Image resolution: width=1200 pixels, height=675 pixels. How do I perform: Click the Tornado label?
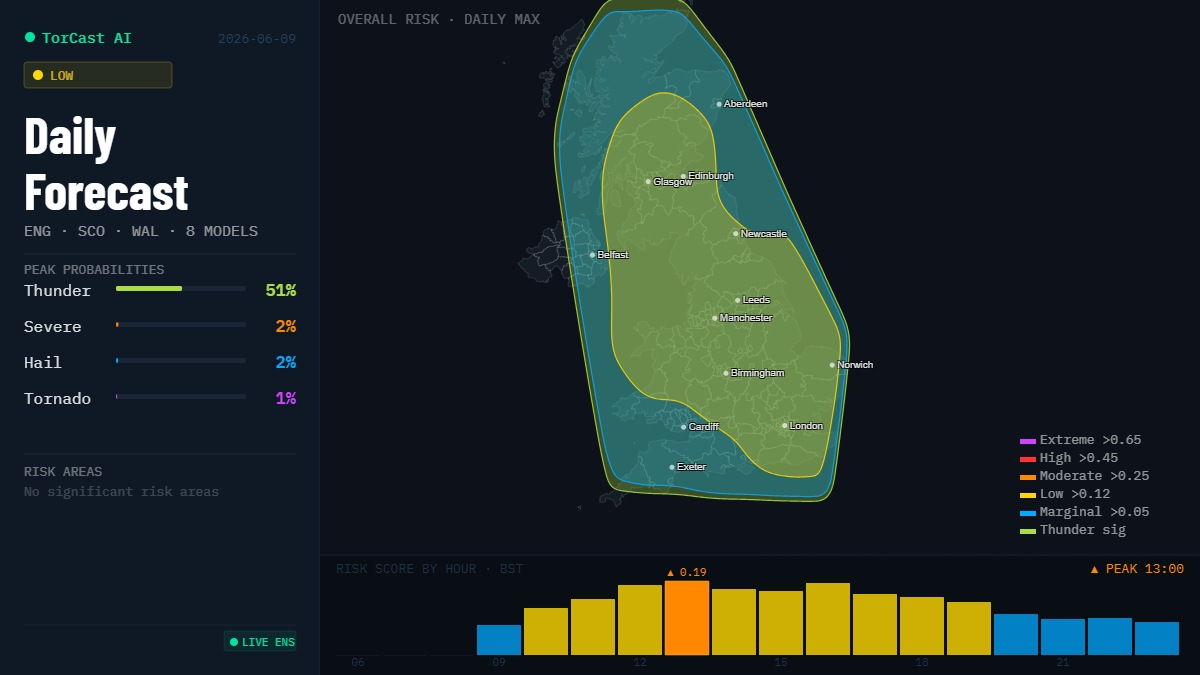[x=58, y=399]
